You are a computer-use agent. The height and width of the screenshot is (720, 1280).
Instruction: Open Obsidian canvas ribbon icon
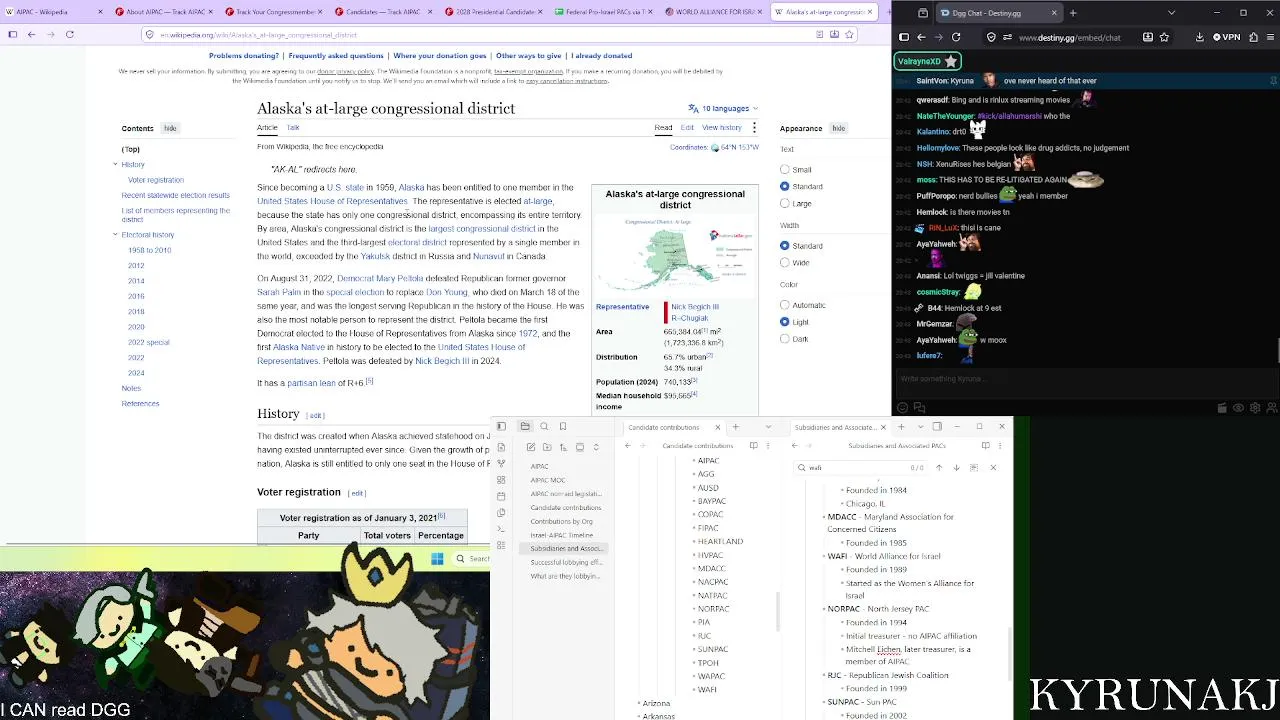(x=501, y=480)
